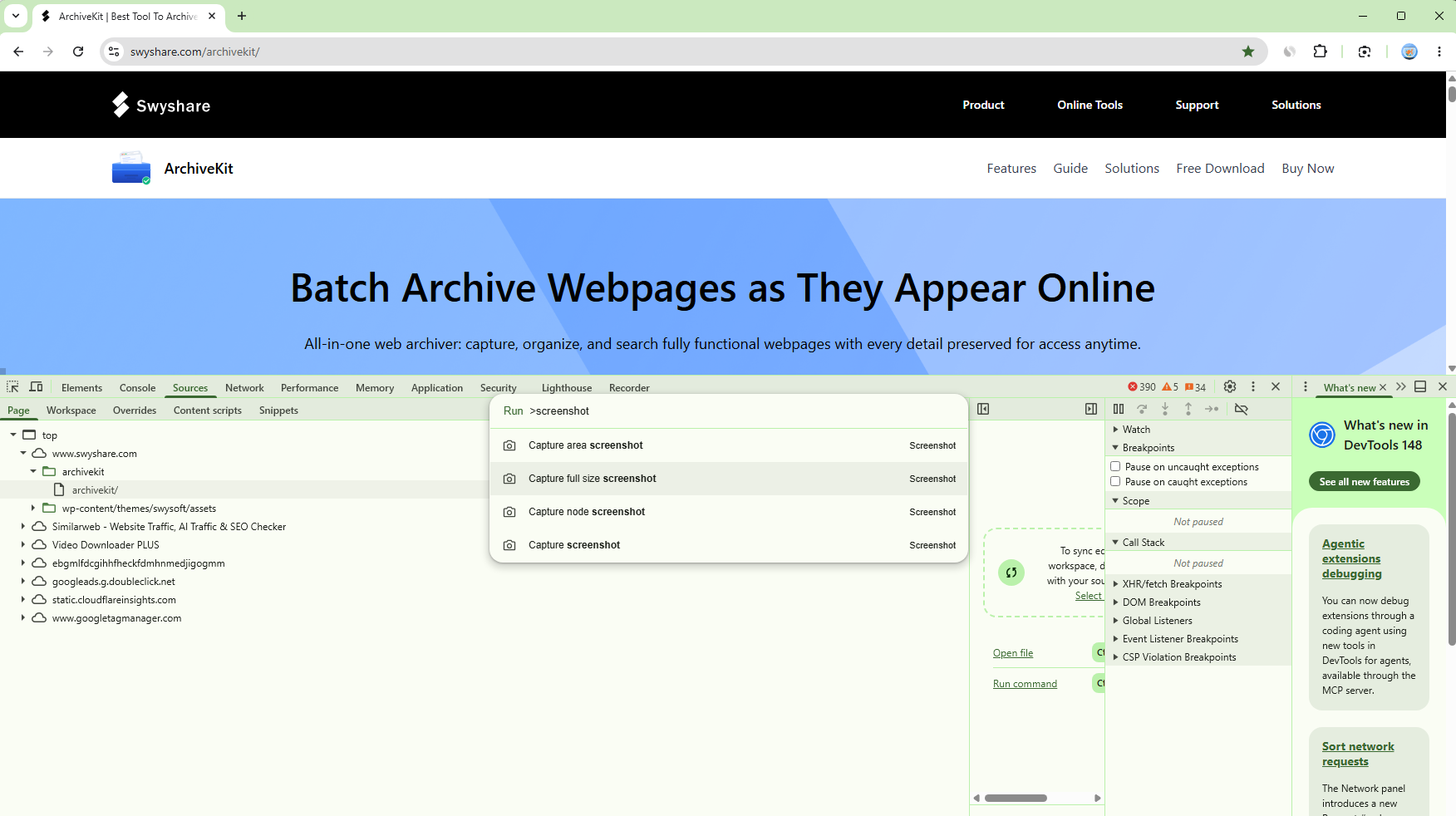Choose Capture full size screenshot command
The width and height of the screenshot is (1456, 816).
click(729, 479)
